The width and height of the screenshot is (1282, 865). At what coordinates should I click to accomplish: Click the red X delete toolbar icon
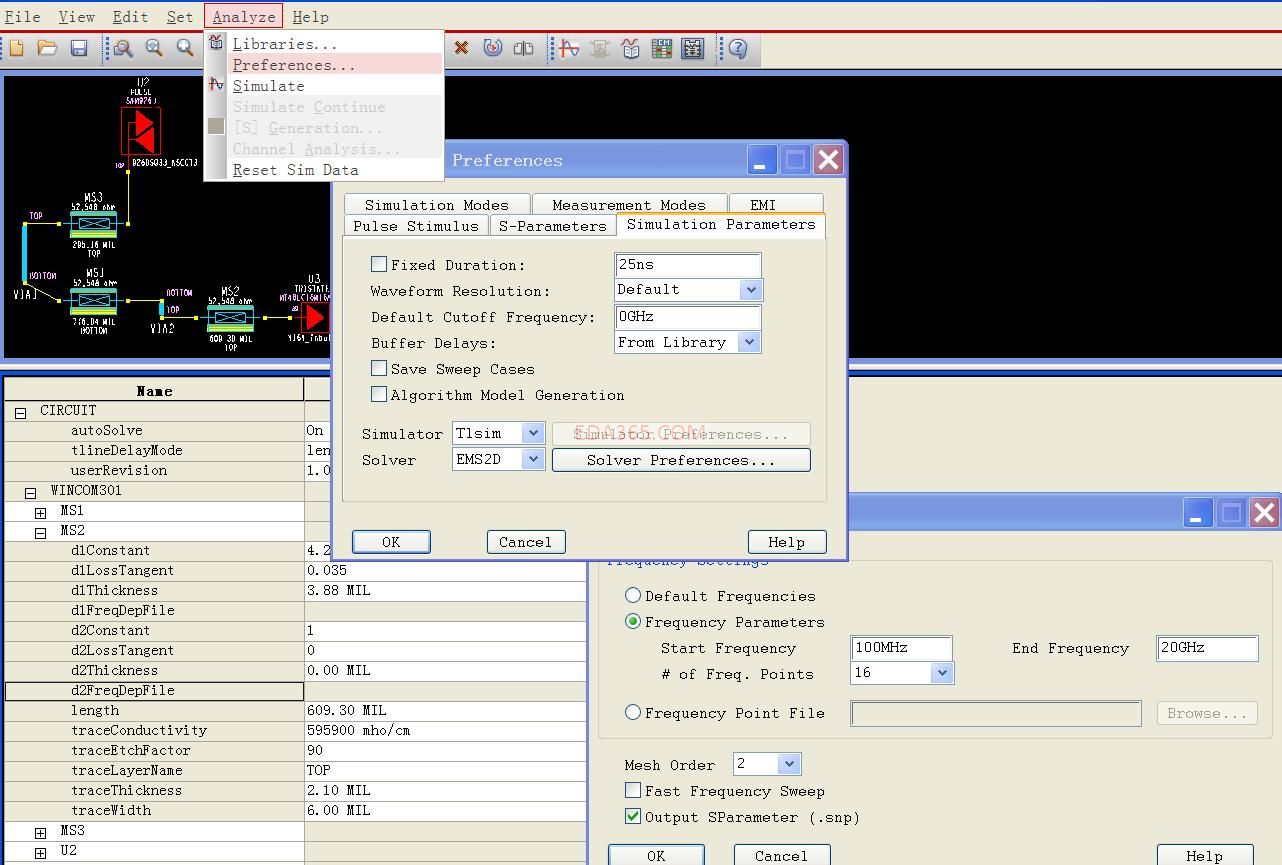pos(461,48)
